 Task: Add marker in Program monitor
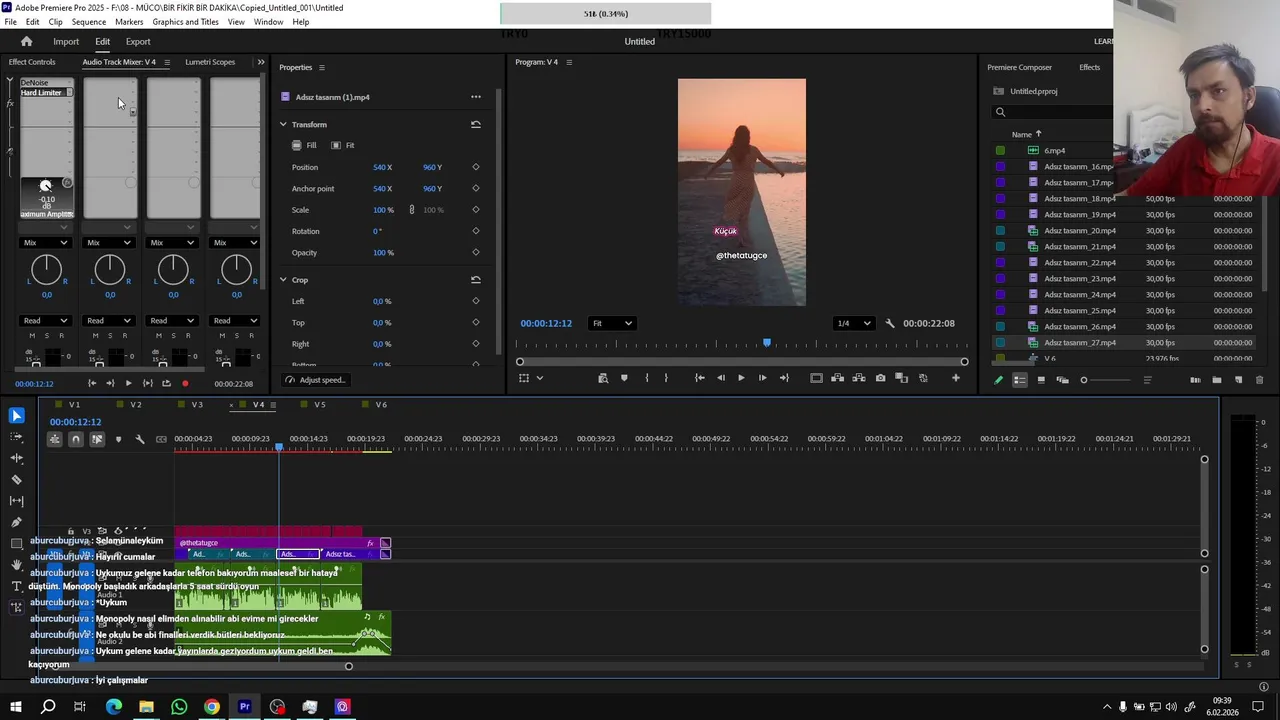(624, 378)
